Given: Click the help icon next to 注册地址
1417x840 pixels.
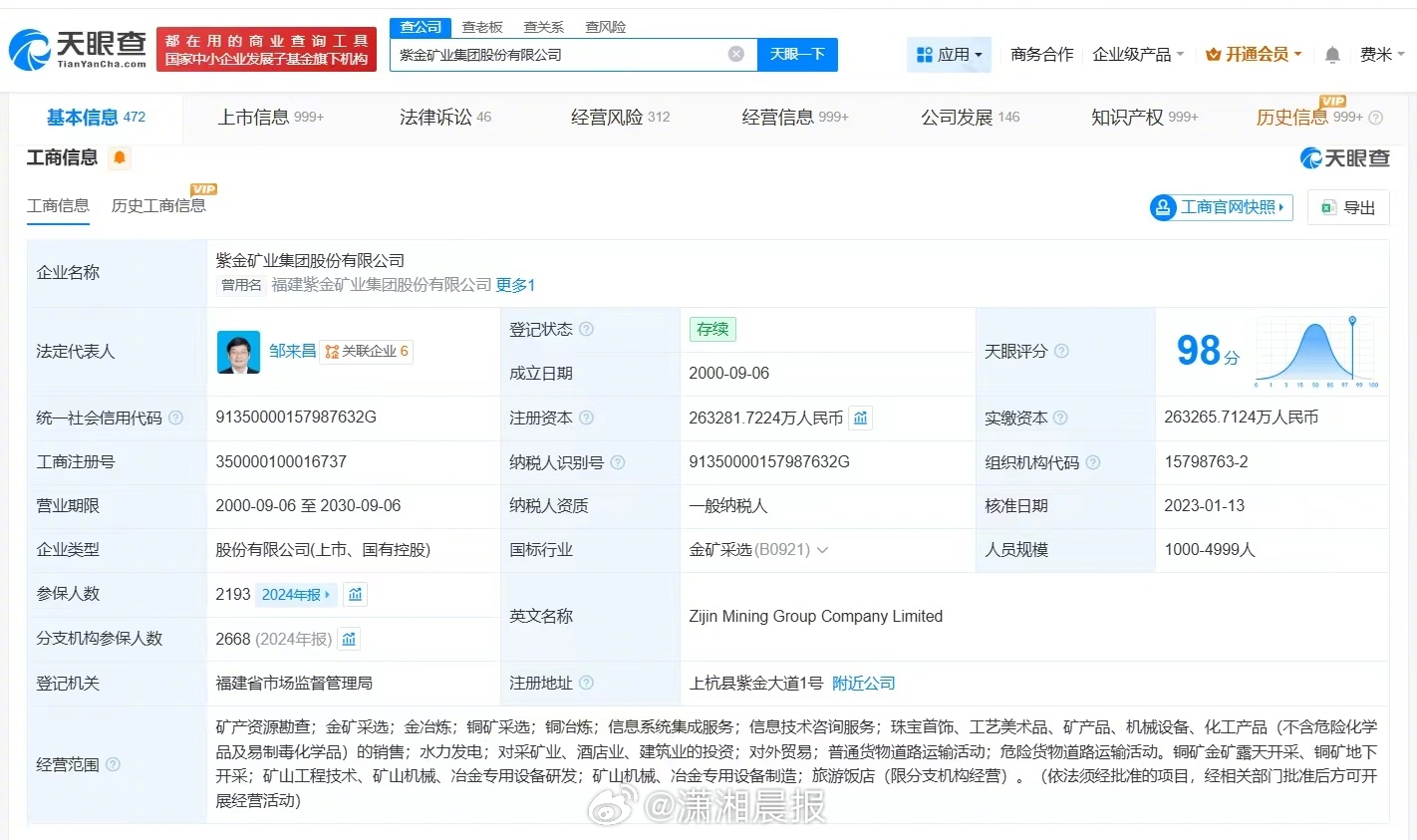Looking at the screenshot, I should click(x=587, y=683).
